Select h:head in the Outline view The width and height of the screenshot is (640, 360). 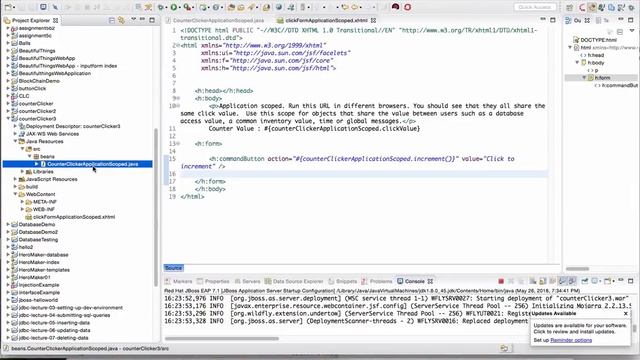point(596,55)
